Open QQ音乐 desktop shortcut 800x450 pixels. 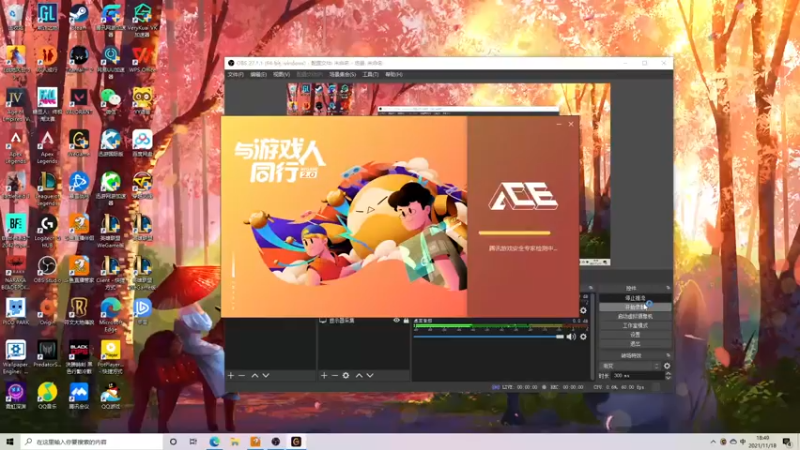pyautogui.click(x=47, y=396)
